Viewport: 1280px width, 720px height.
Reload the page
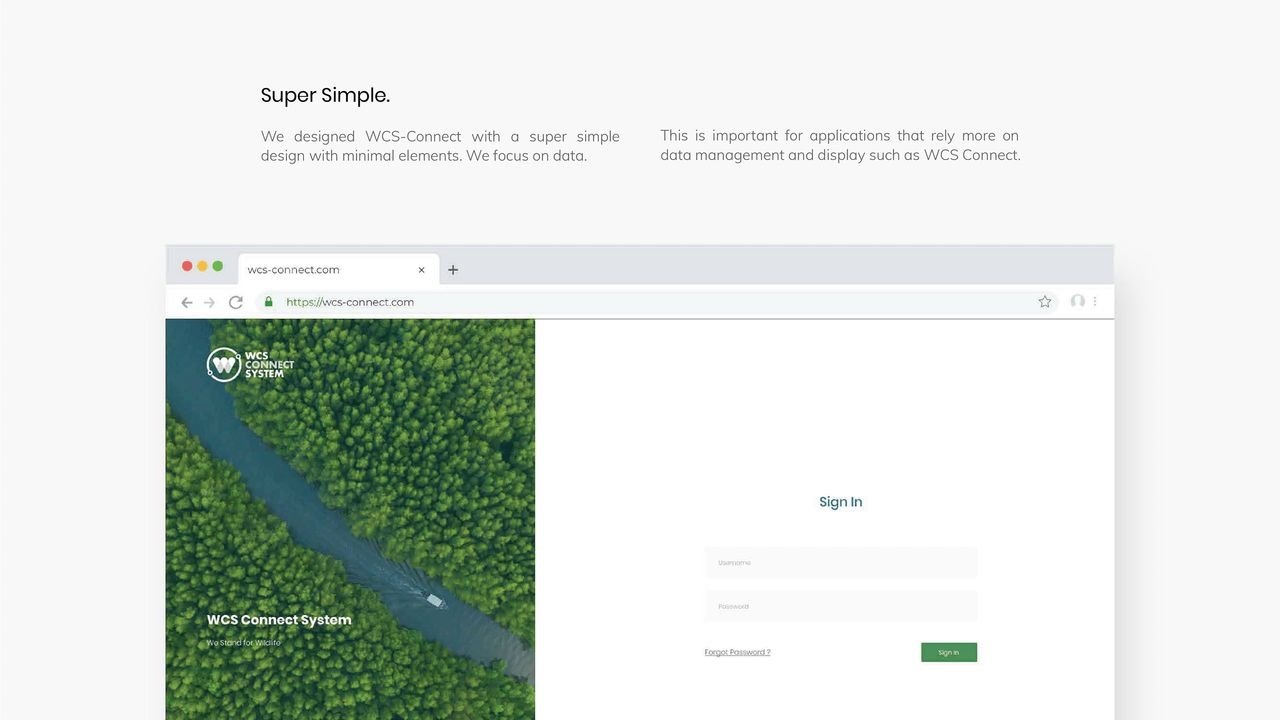coord(236,301)
